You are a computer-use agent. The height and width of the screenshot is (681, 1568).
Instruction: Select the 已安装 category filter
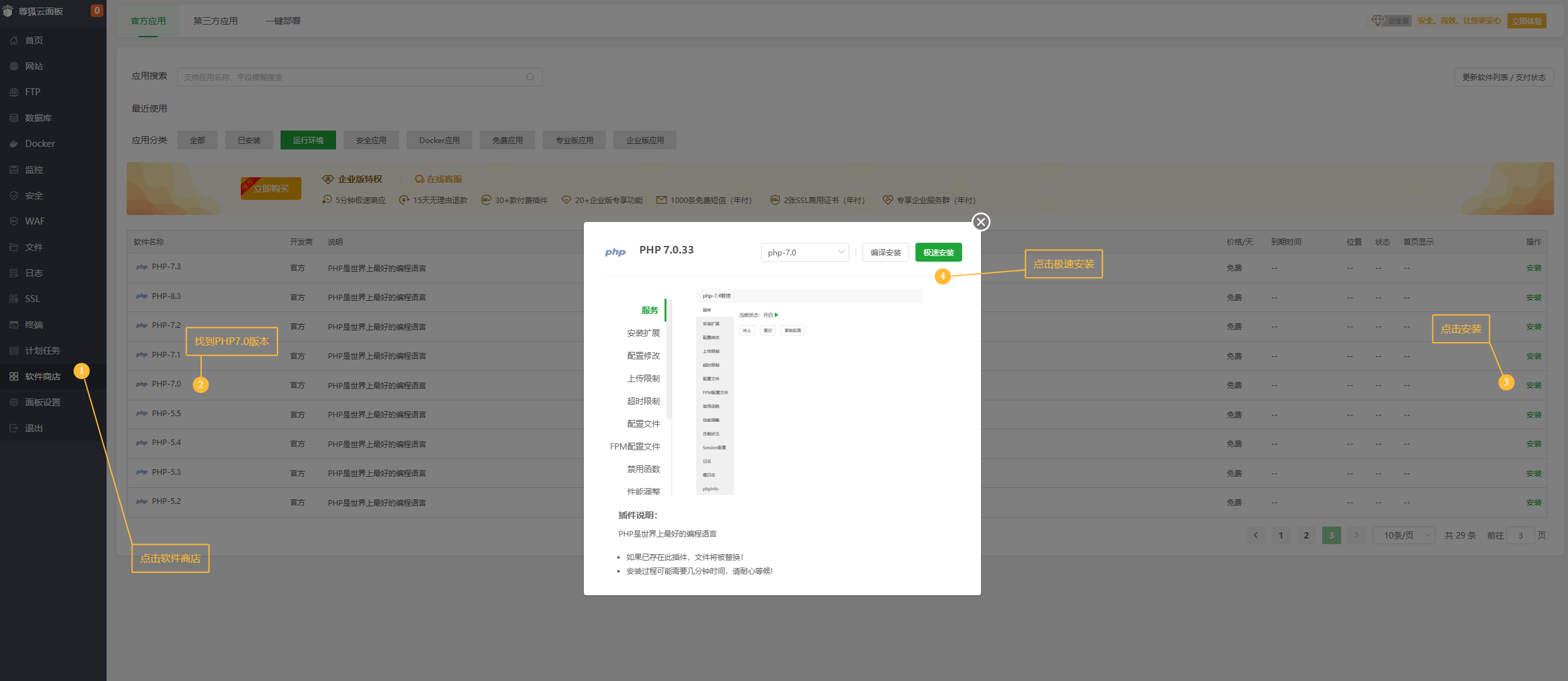(x=249, y=140)
